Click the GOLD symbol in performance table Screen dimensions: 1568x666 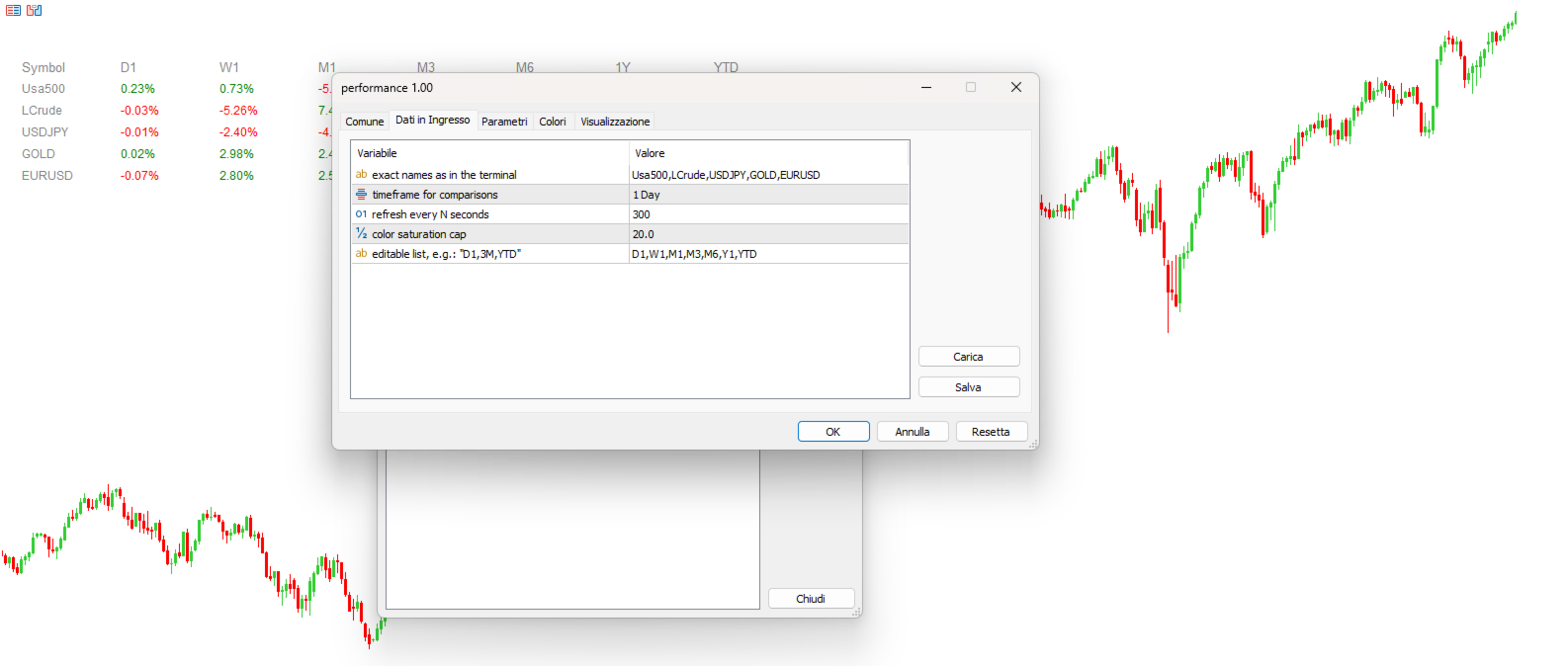click(x=39, y=154)
